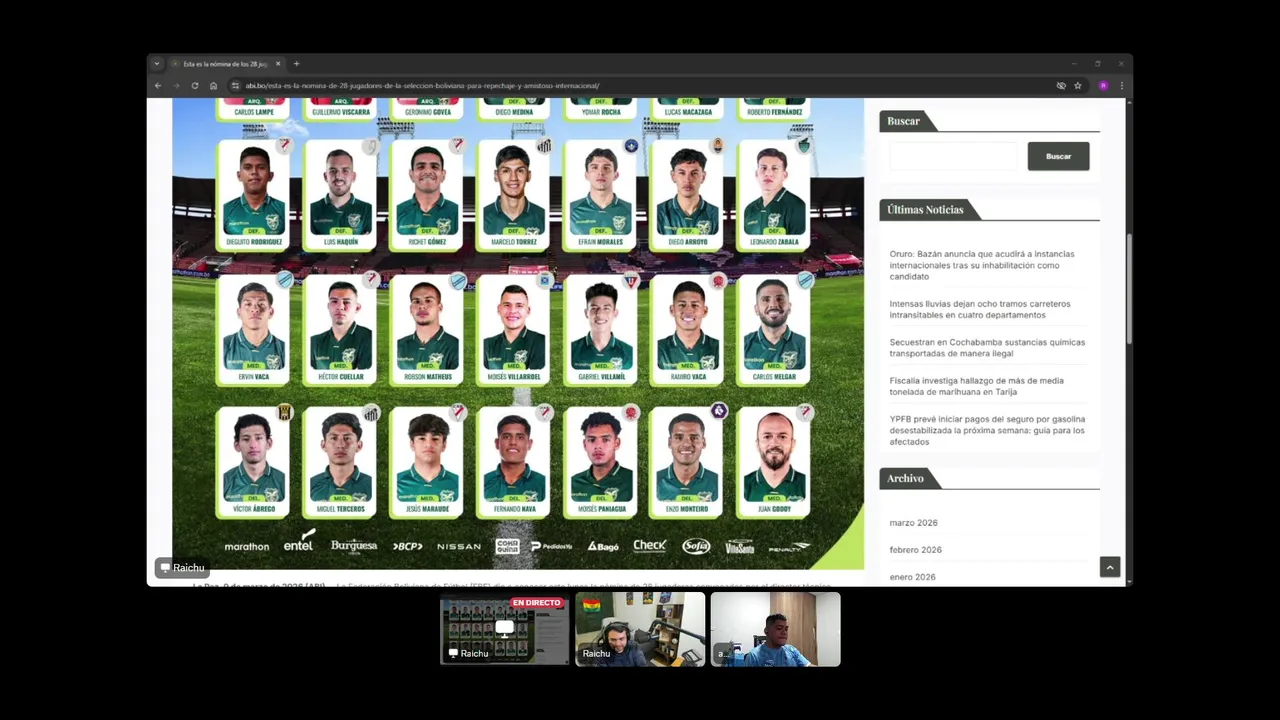Click the Archivo heading

click(905, 478)
